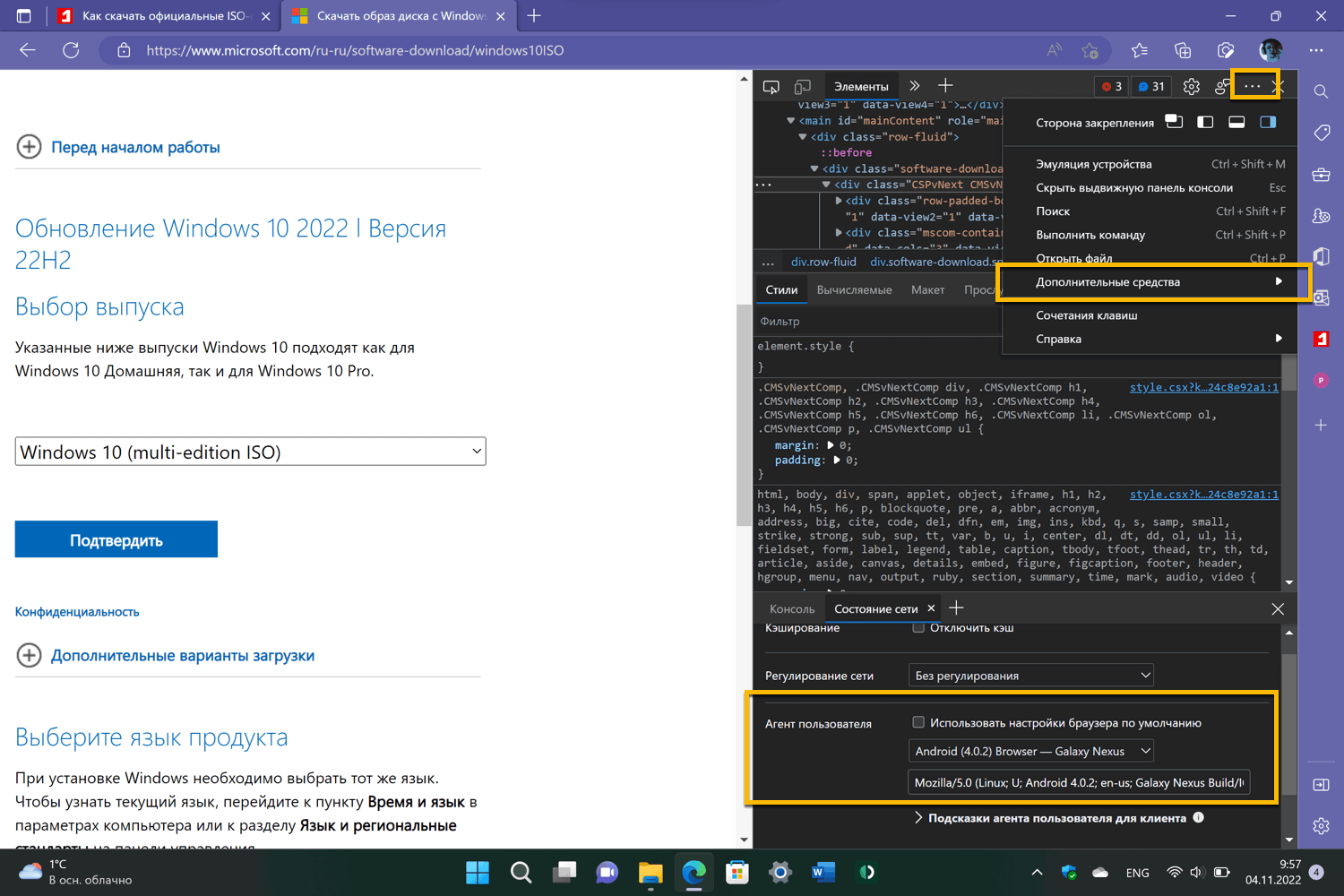
Task: Toggle the device emulation mode icon
Action: [803, 85]
